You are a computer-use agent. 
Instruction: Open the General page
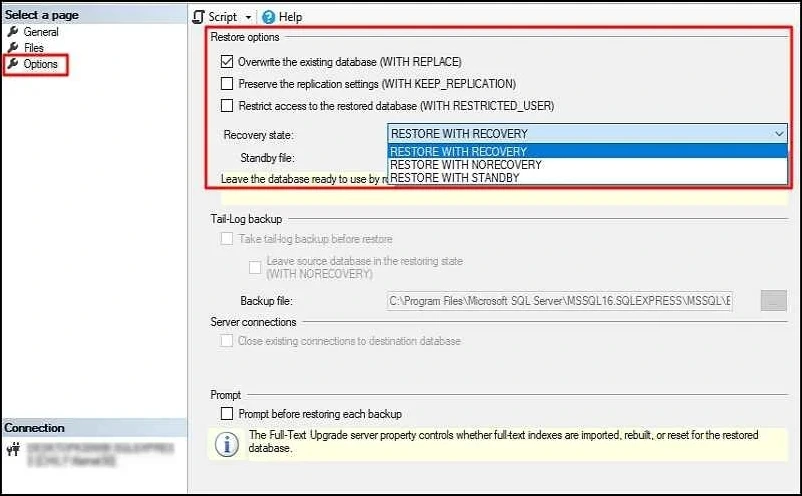tap(41, 32)
